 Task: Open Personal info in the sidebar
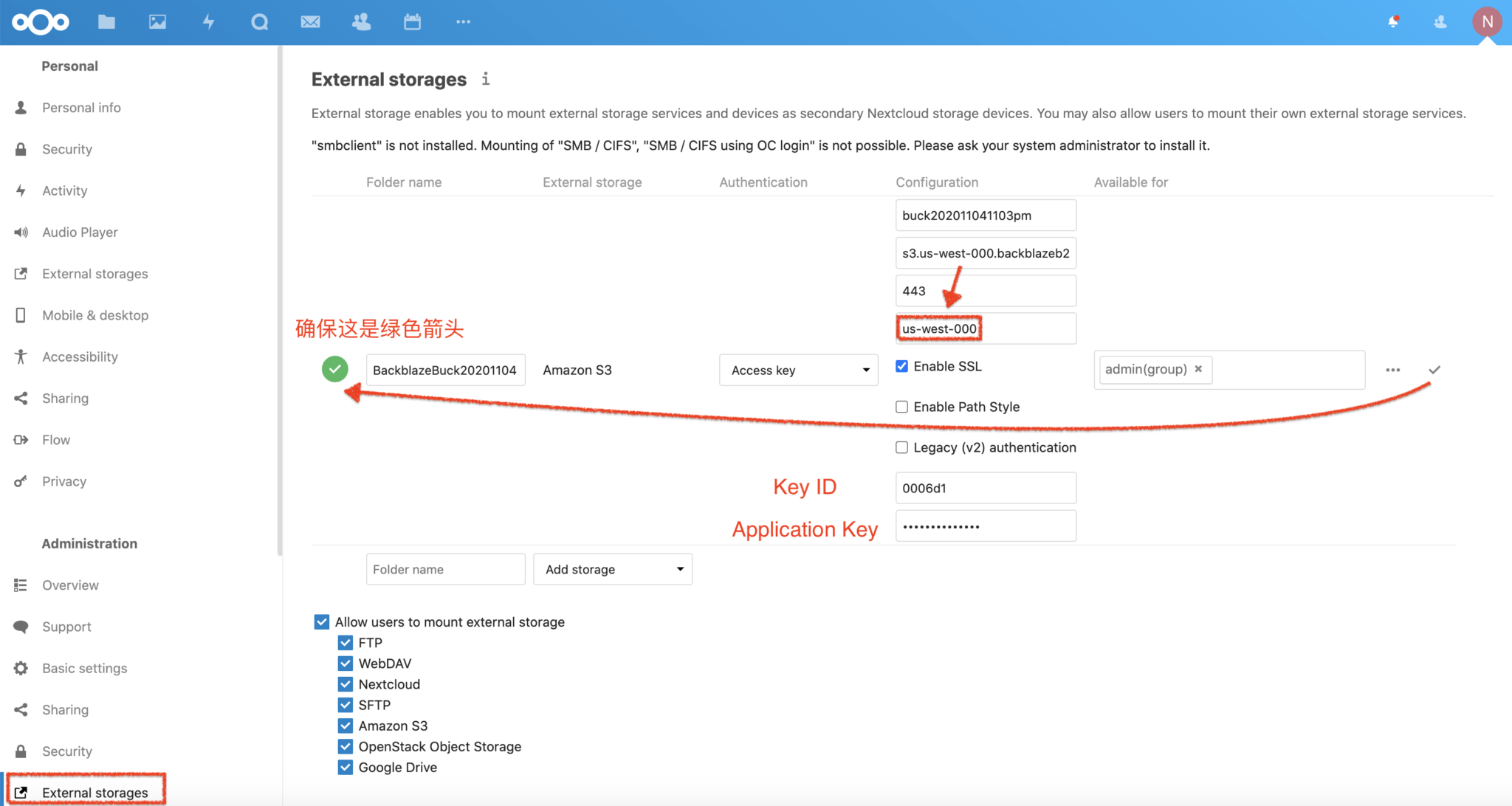[x=81, y=108]
